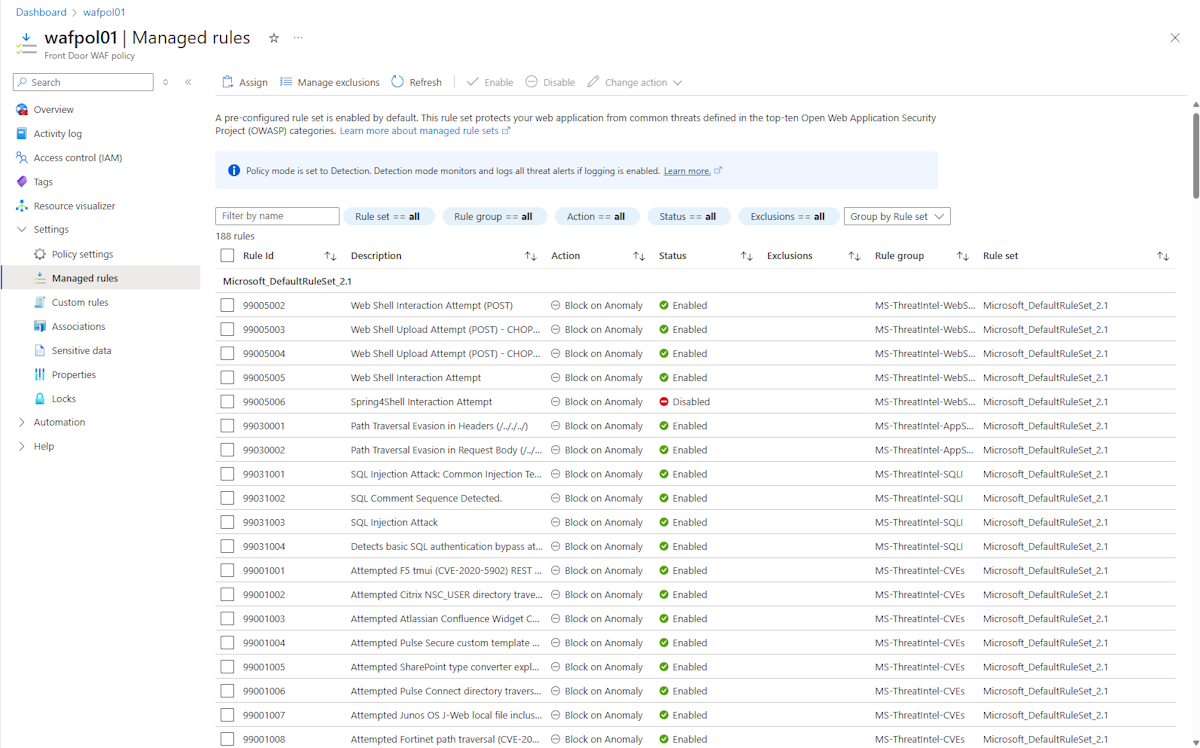Sort by the Rule Id column arrows
Screen dimensions: 1200x748
point(330,256)
